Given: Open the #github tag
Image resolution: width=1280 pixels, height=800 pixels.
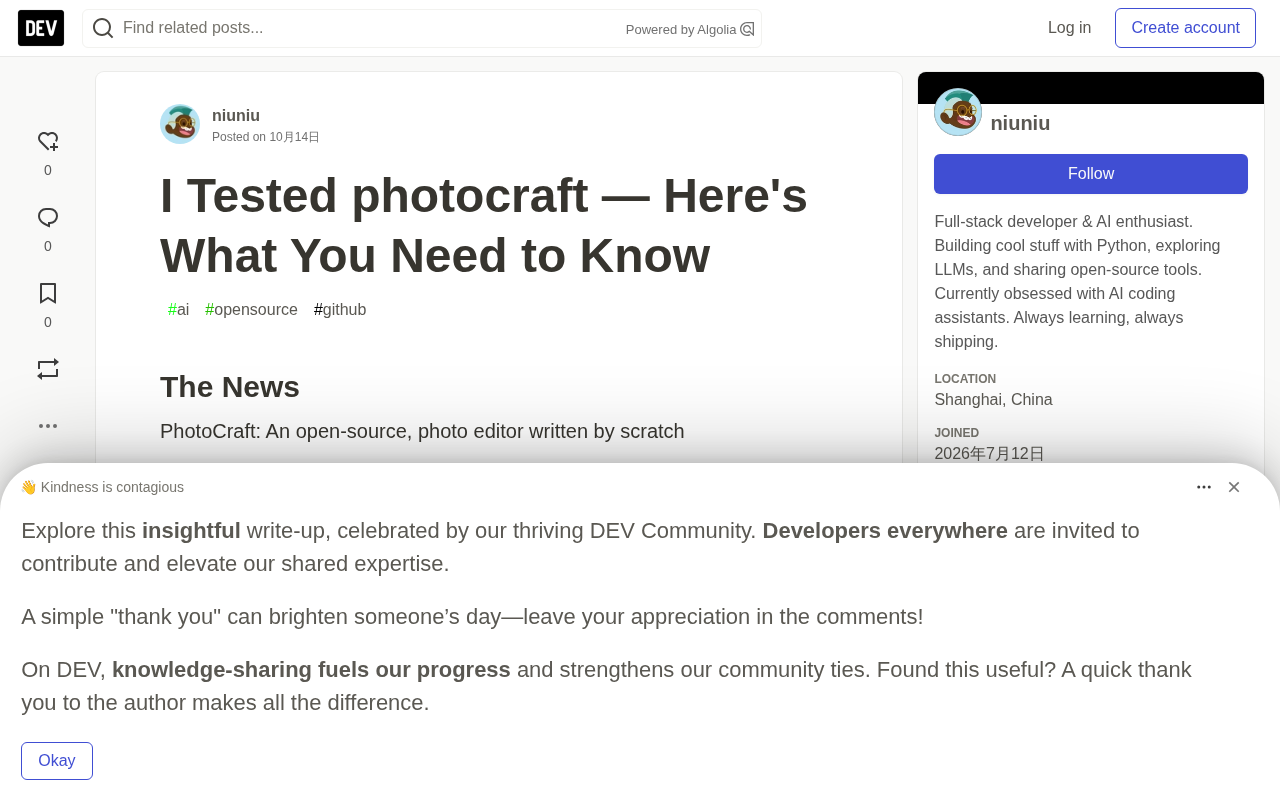Looking at the screenshot, I should [340, 310].
